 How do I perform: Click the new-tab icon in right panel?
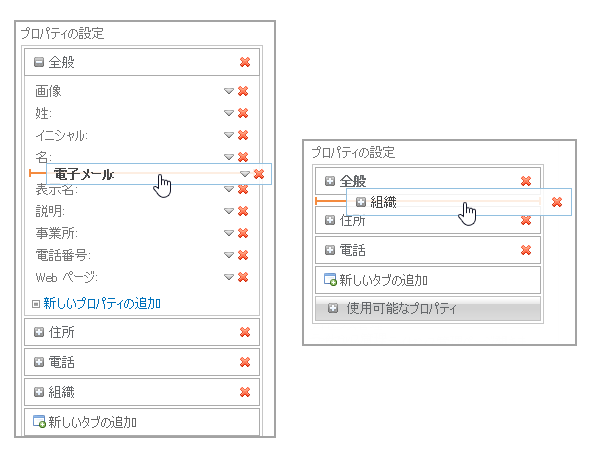tap(330, 280)
